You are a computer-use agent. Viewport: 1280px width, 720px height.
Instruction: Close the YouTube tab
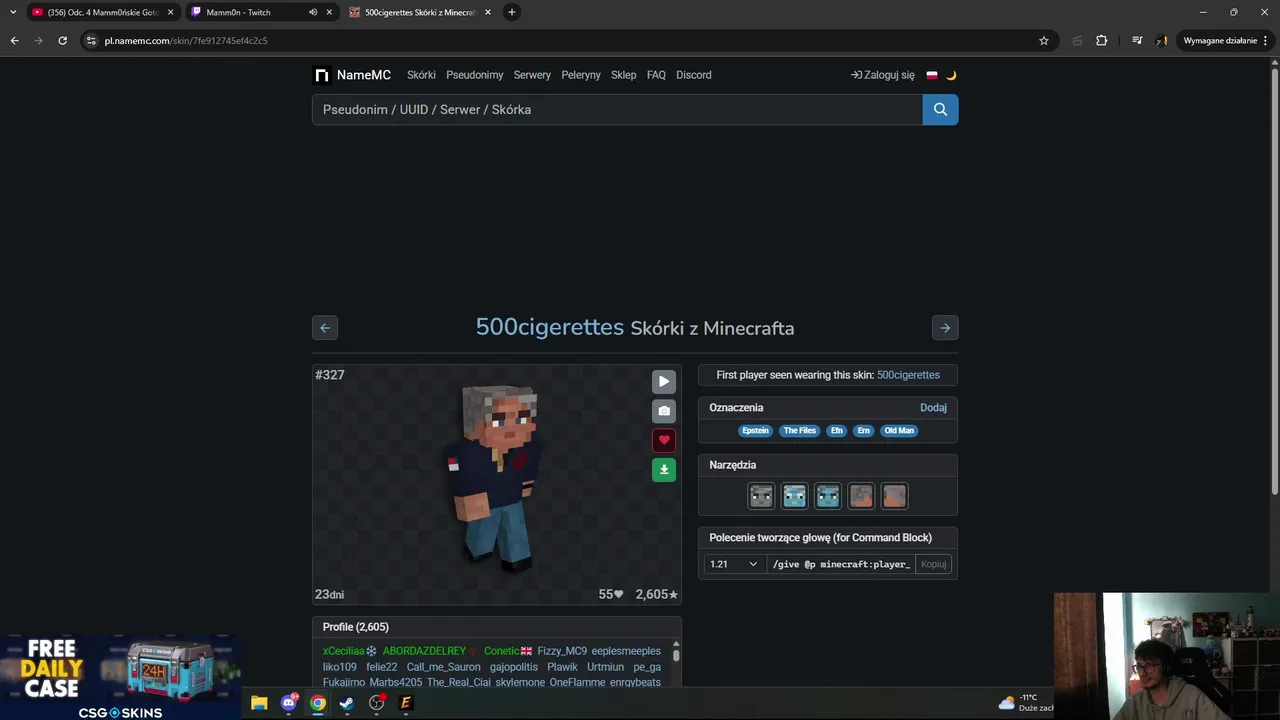(170, 12)
